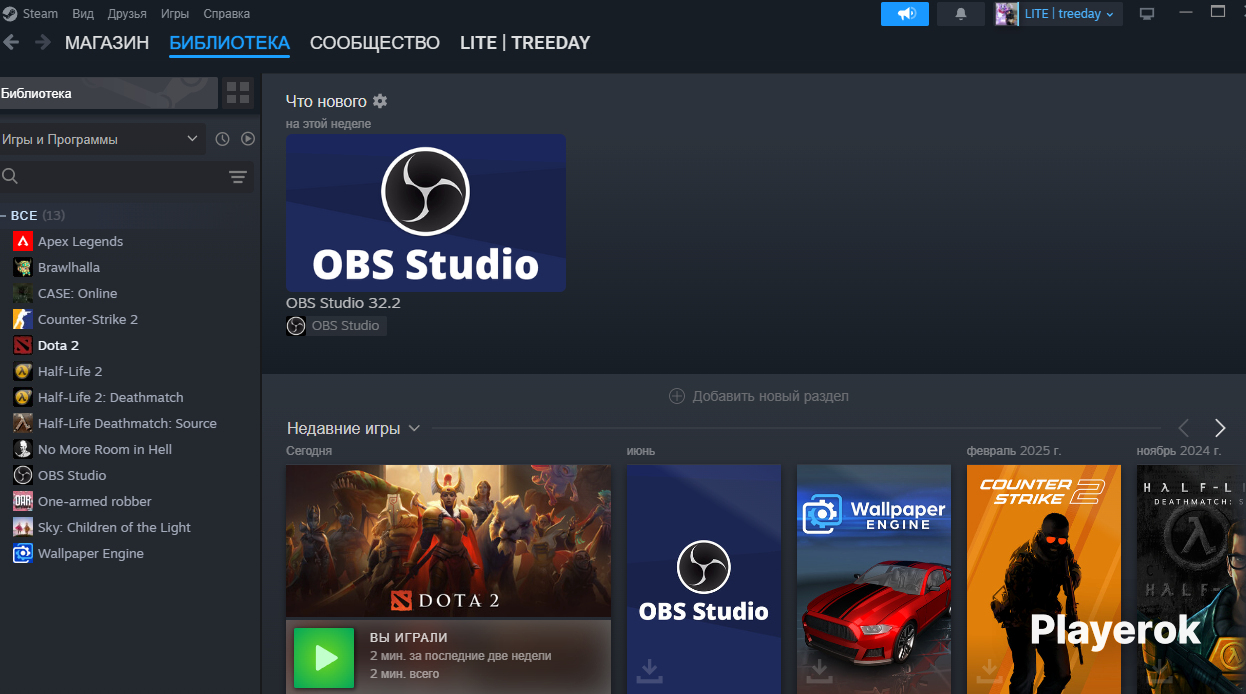Open the Игры и Программы dropdown
This screenshot has width=1246, height=694.
point(102,139)
